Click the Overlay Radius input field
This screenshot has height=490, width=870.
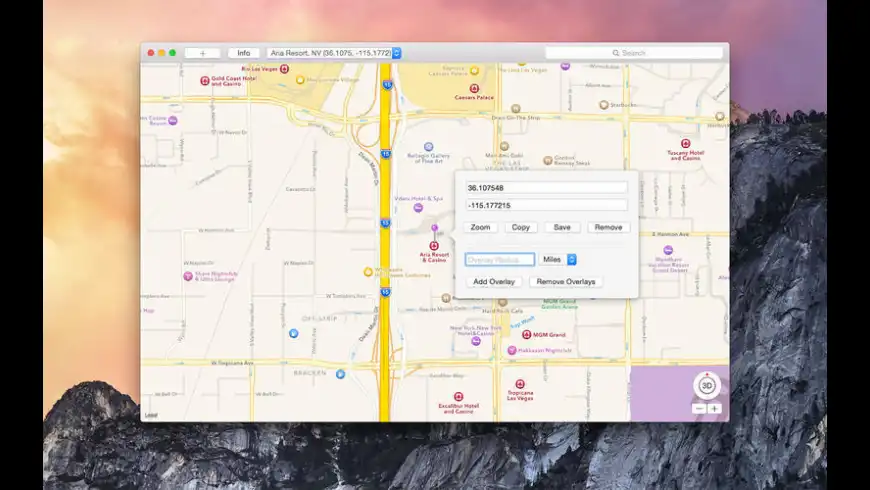[500, 260]
